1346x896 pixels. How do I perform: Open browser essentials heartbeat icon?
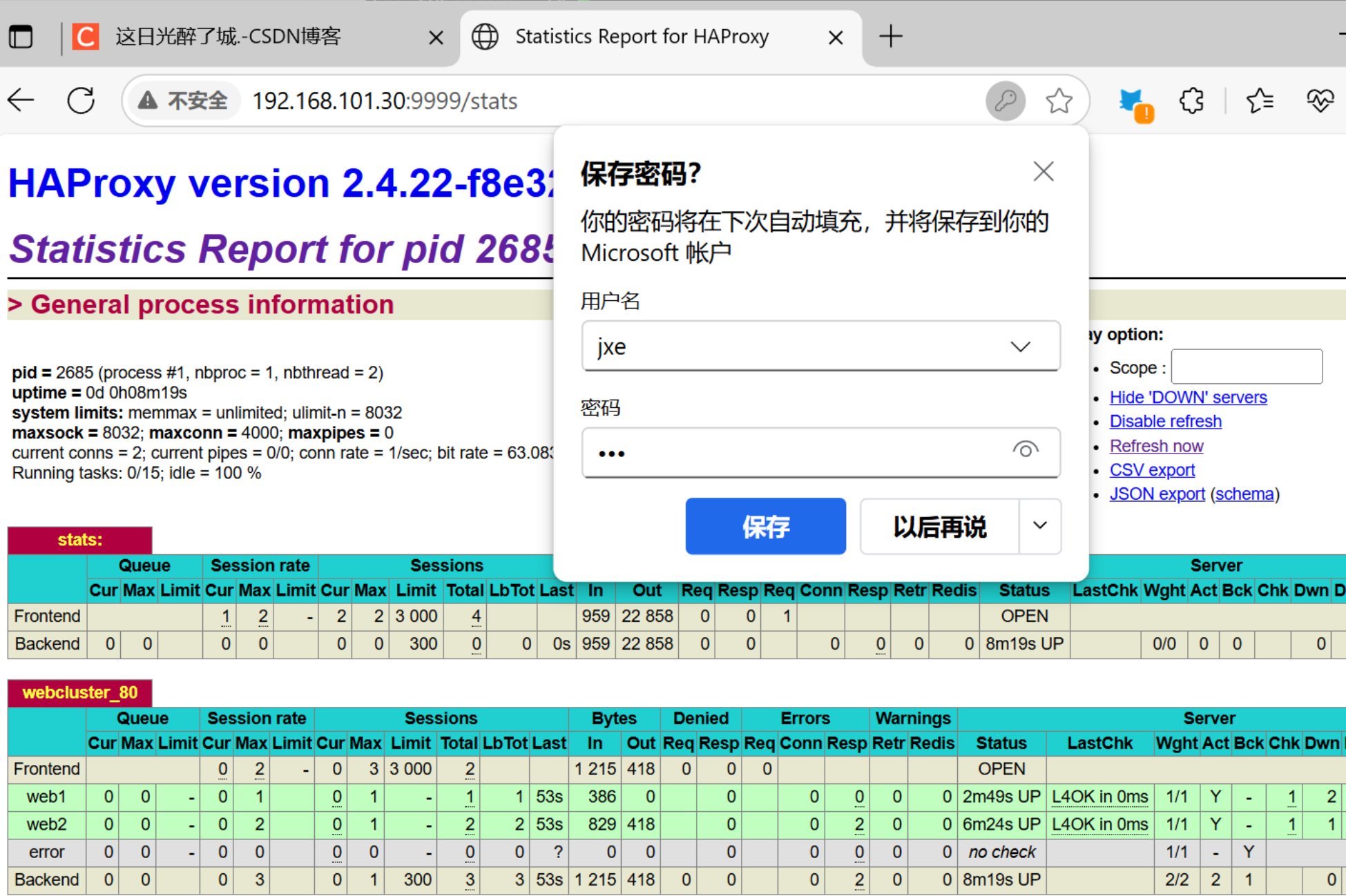pos(1320,101)
